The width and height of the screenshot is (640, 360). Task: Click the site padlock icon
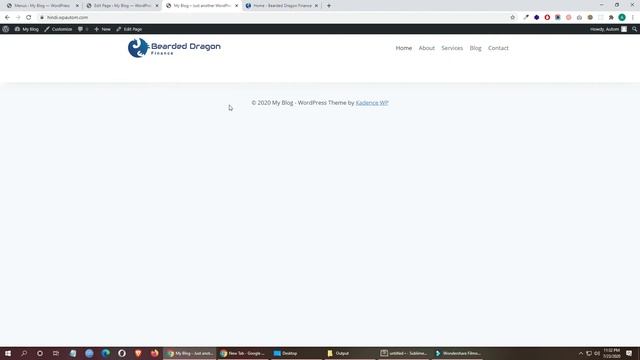(x=42, y=18)
